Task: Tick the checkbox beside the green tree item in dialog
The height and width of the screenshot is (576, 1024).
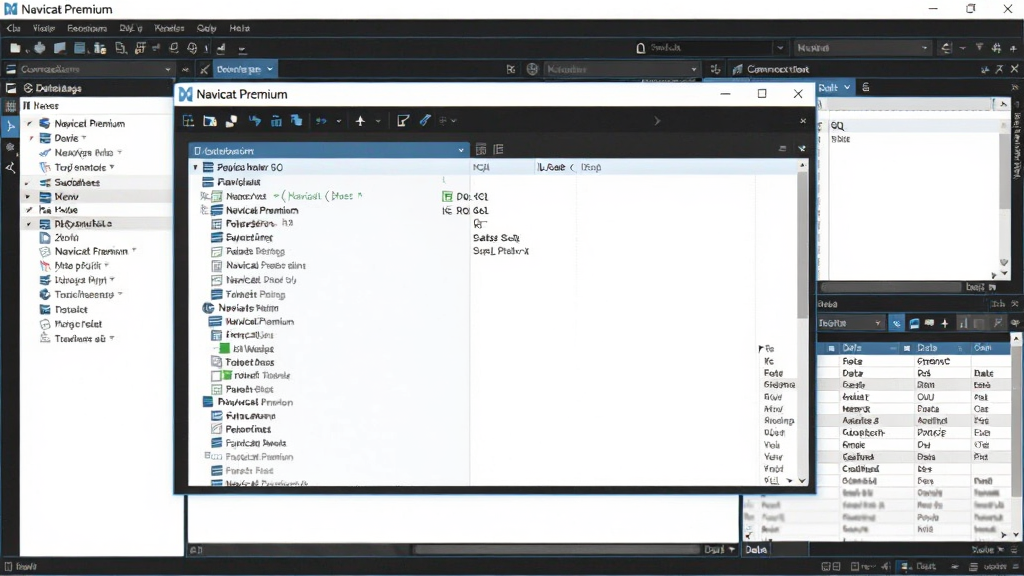Action: click(216, 376)
